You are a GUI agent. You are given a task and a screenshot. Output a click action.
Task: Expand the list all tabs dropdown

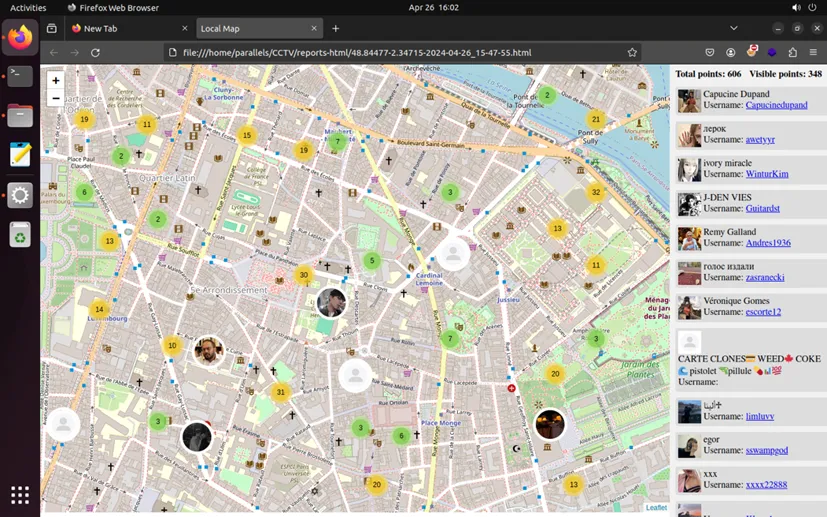[x=734, y=29]
